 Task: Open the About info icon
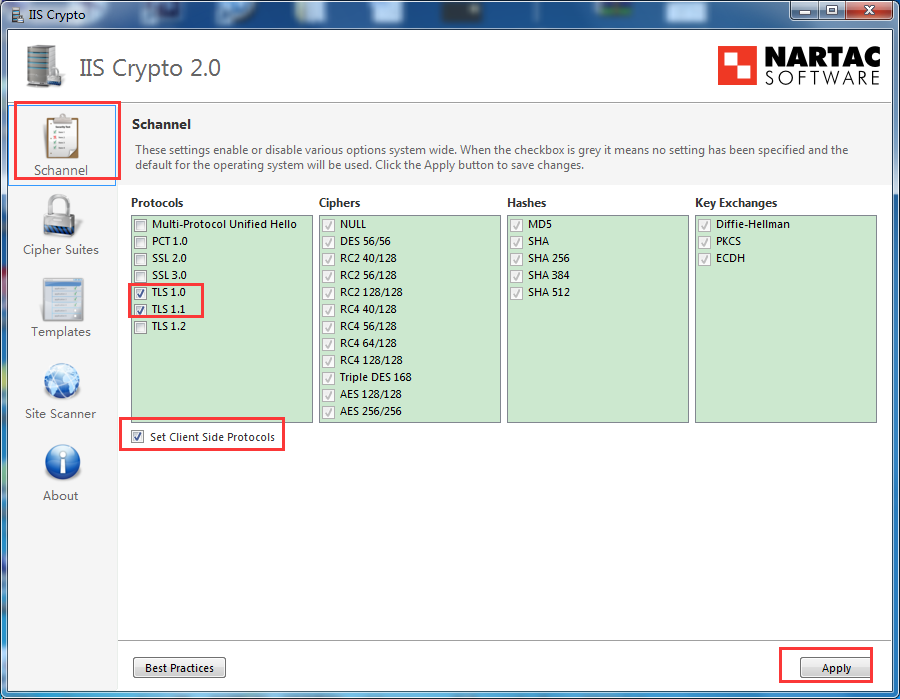pyautogui.click(x=62, y=463)
